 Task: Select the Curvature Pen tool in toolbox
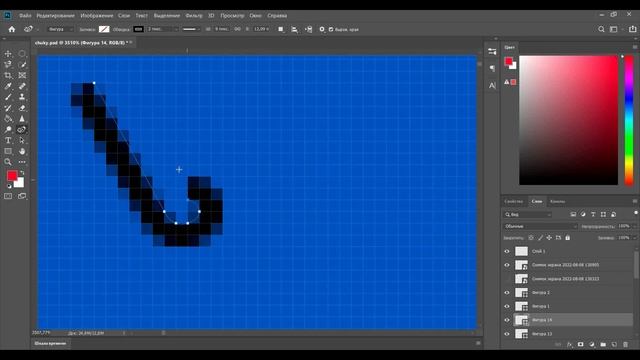[x=22, y=129]
